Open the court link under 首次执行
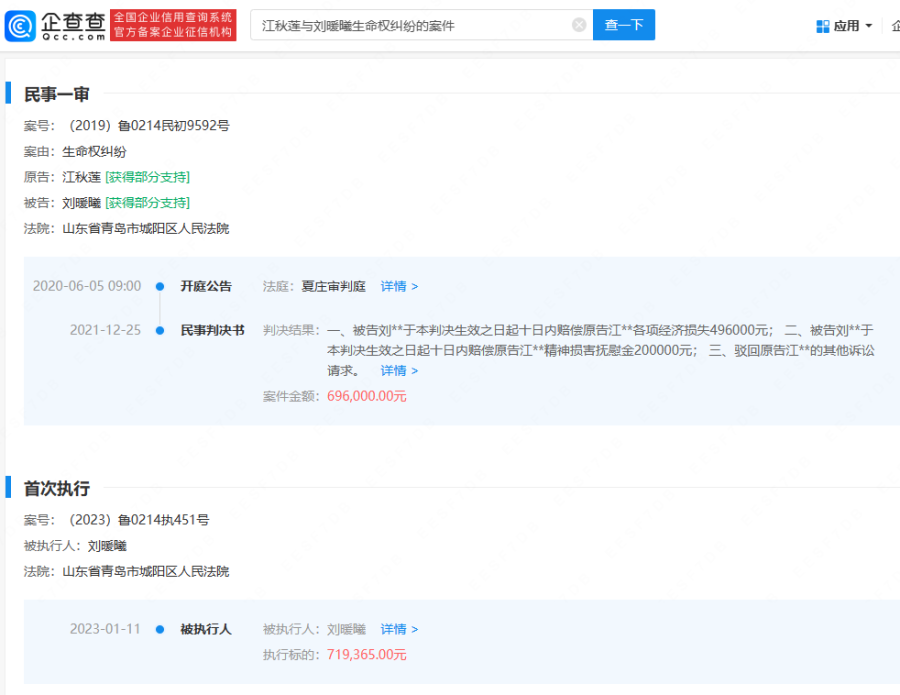This screenshot has width=900, height=695. coord(146,571)
